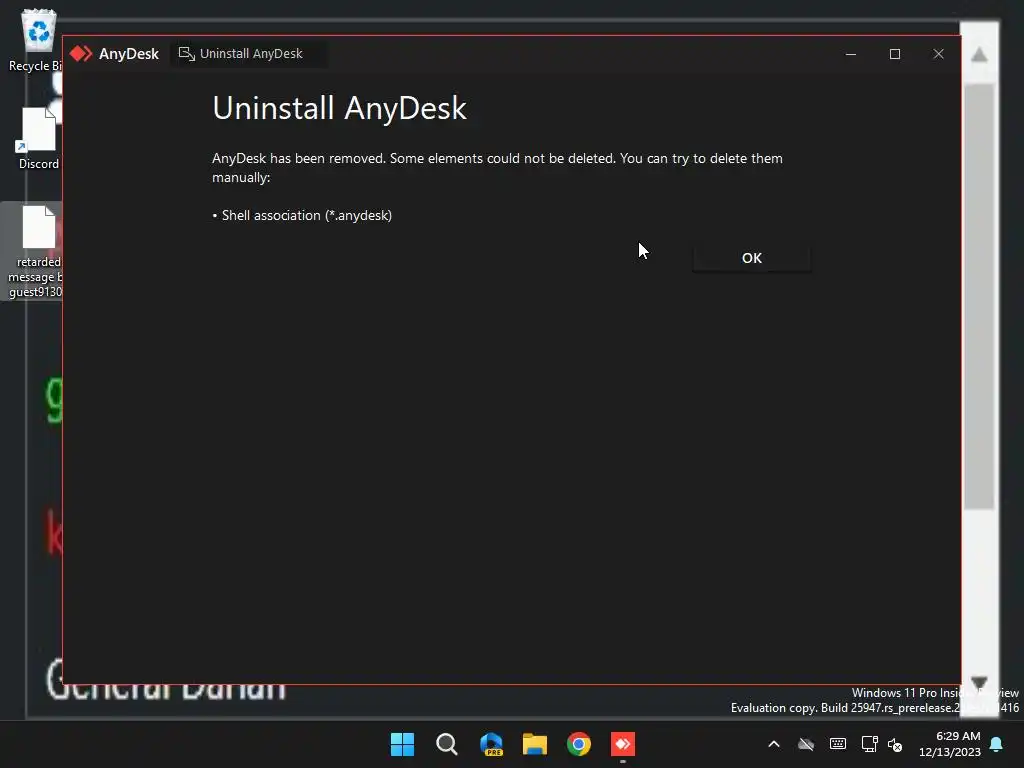Click the Shell association (*.anydesk) list item
Viewport: 1024px width, 768px height.
(302, 216)
